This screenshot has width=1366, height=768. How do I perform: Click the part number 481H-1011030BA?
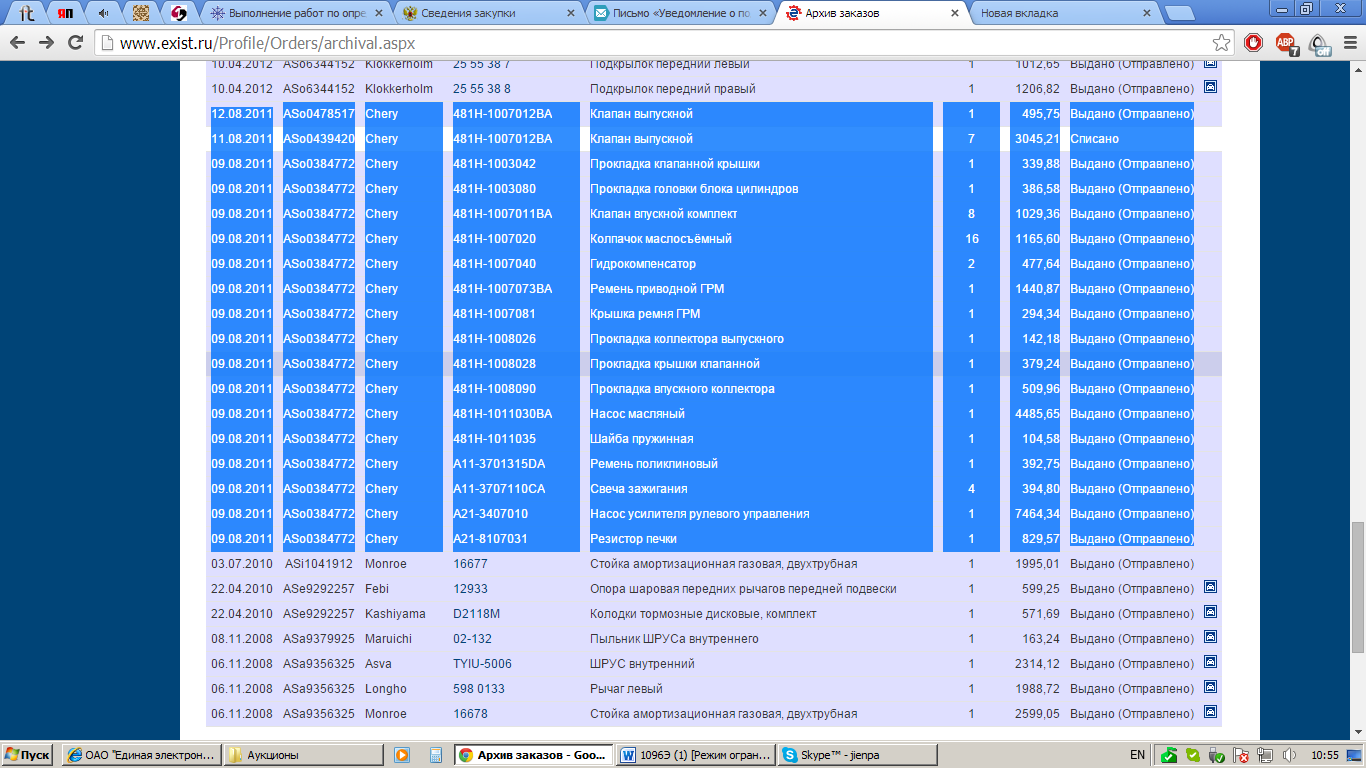(502, 413)
